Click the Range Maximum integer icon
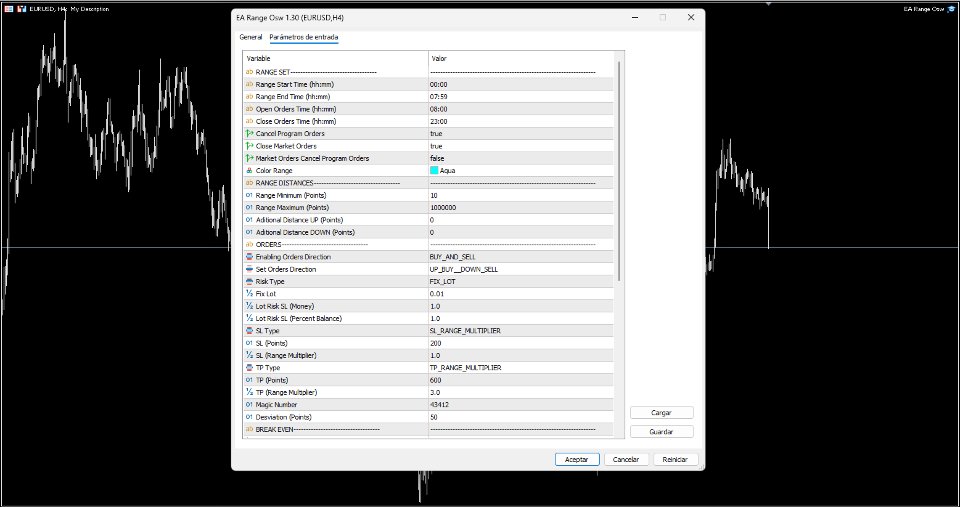960x507 pixels. [249, 208]
